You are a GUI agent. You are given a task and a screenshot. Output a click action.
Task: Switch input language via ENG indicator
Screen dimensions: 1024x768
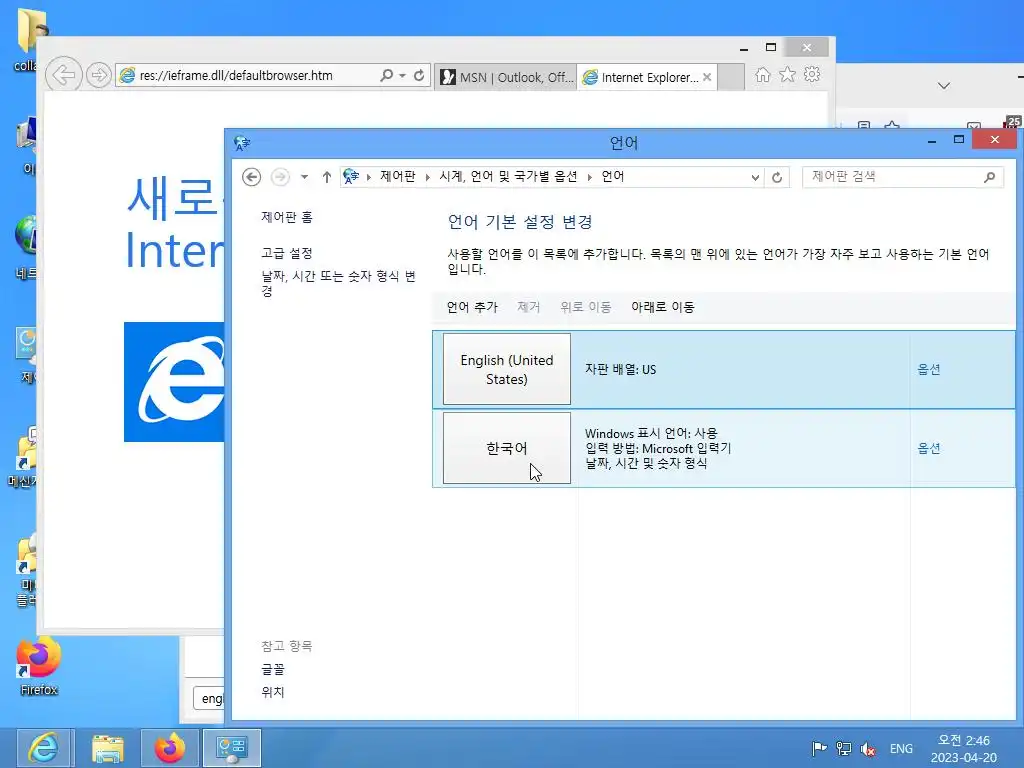pyautogui.click(x=901, y=749)
